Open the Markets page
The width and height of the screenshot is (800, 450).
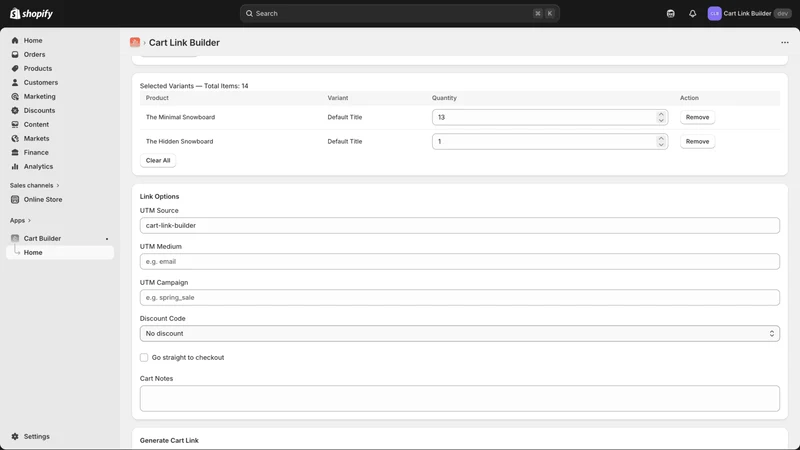click(x=36, y=138)
